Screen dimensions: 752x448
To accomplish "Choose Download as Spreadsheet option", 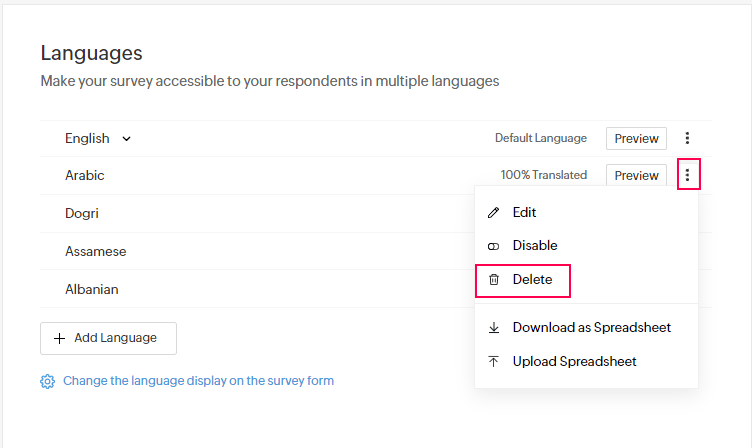I will pos(591,327).
